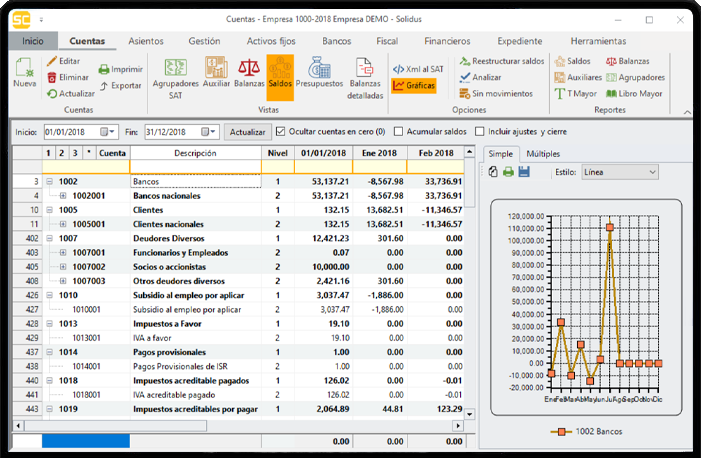The width and height of the screenshot is (701, 458).
Task: Click the vertical scrollbar down arrow
Action: [469, 414]
